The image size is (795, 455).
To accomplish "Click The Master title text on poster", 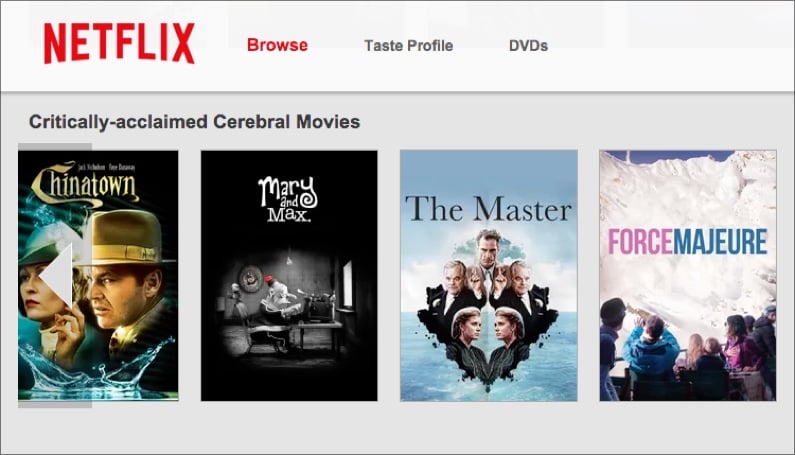I will tap(488, 208).
